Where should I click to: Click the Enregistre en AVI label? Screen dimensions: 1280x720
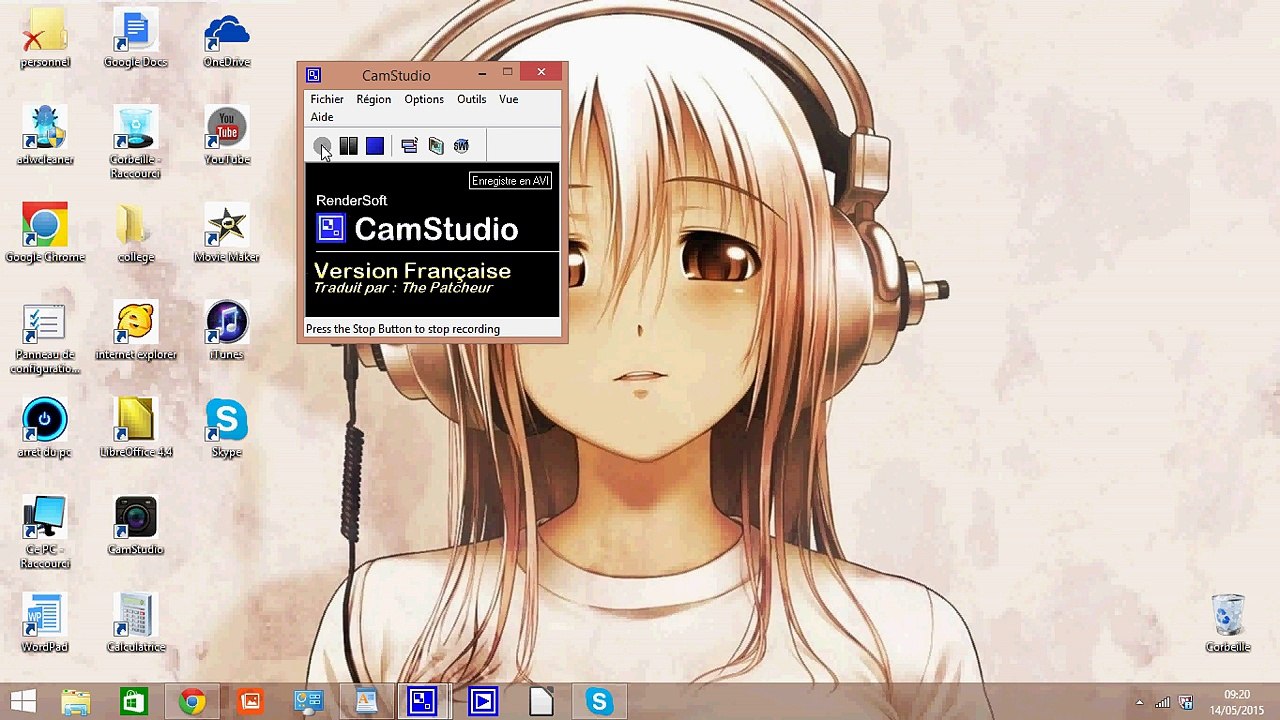tap(511, 181)
